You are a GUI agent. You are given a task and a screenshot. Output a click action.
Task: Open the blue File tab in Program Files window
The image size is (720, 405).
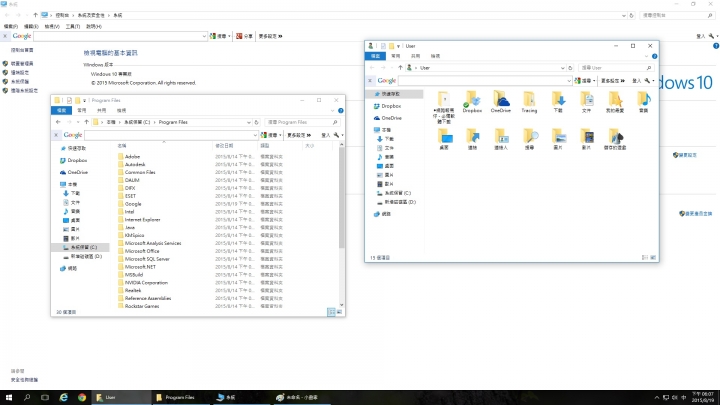tap(62, 111)
